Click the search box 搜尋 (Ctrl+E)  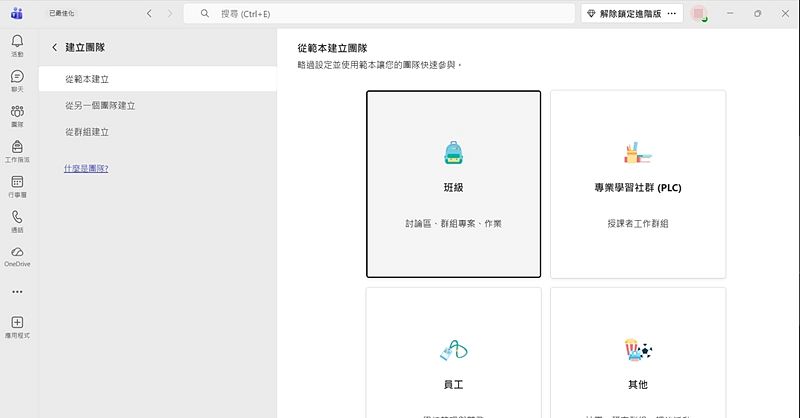[x=380, y=14]
